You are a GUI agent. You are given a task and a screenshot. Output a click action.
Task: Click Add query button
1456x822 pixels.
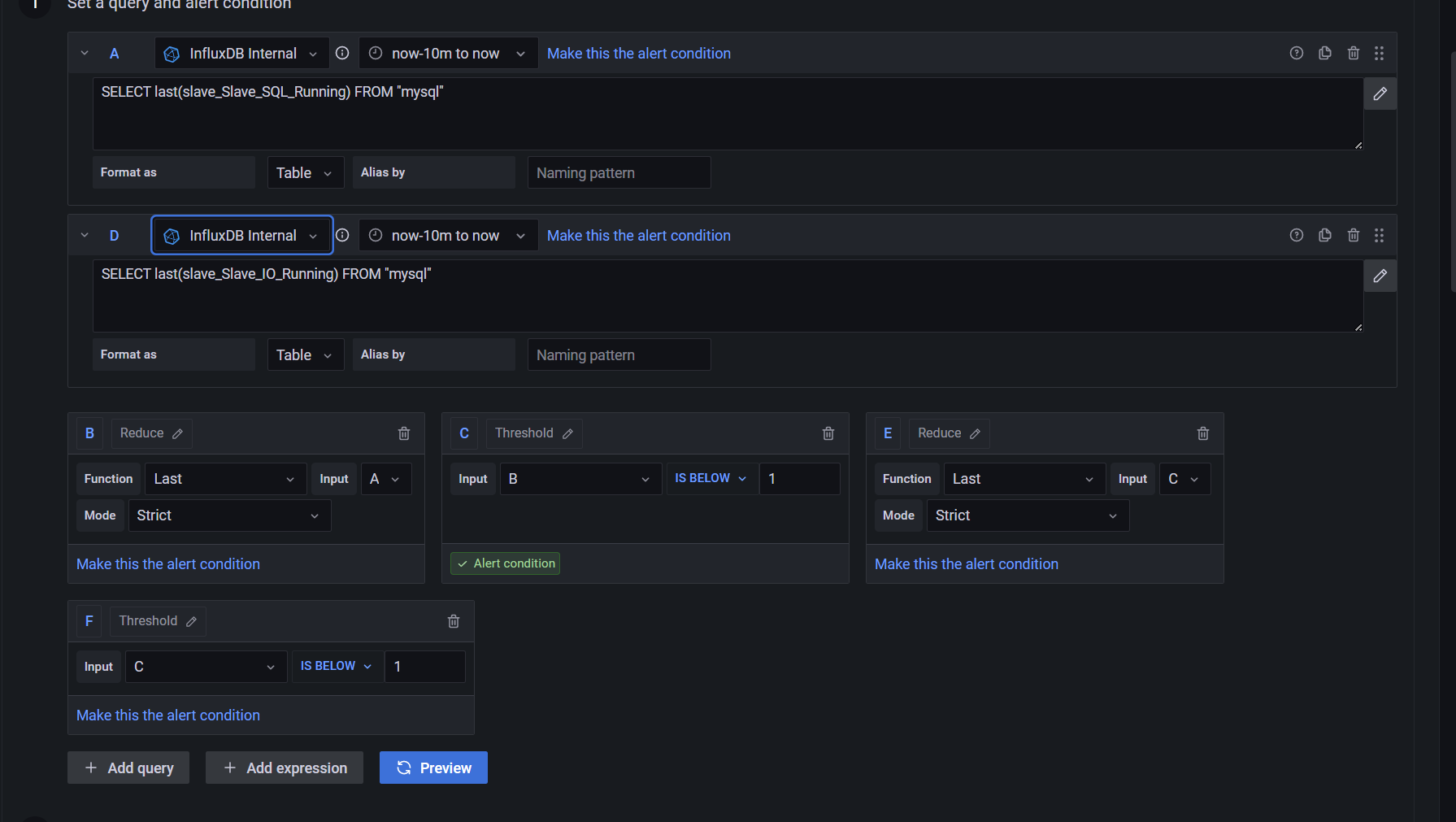click(128, 768)
